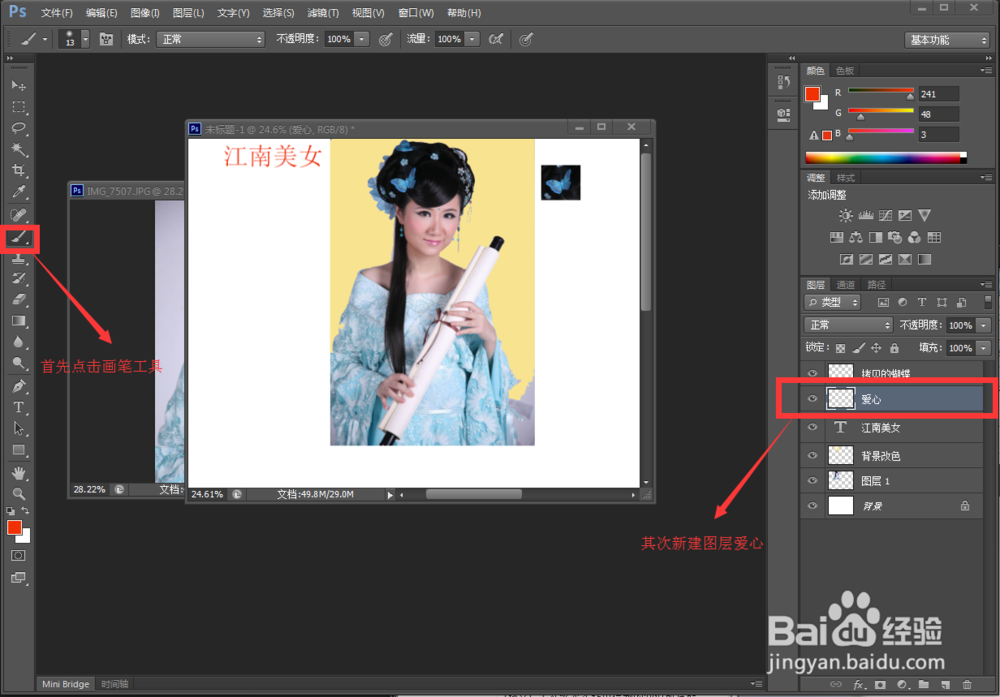Select the Eraser tool
1000x697 pixels.
18,300
